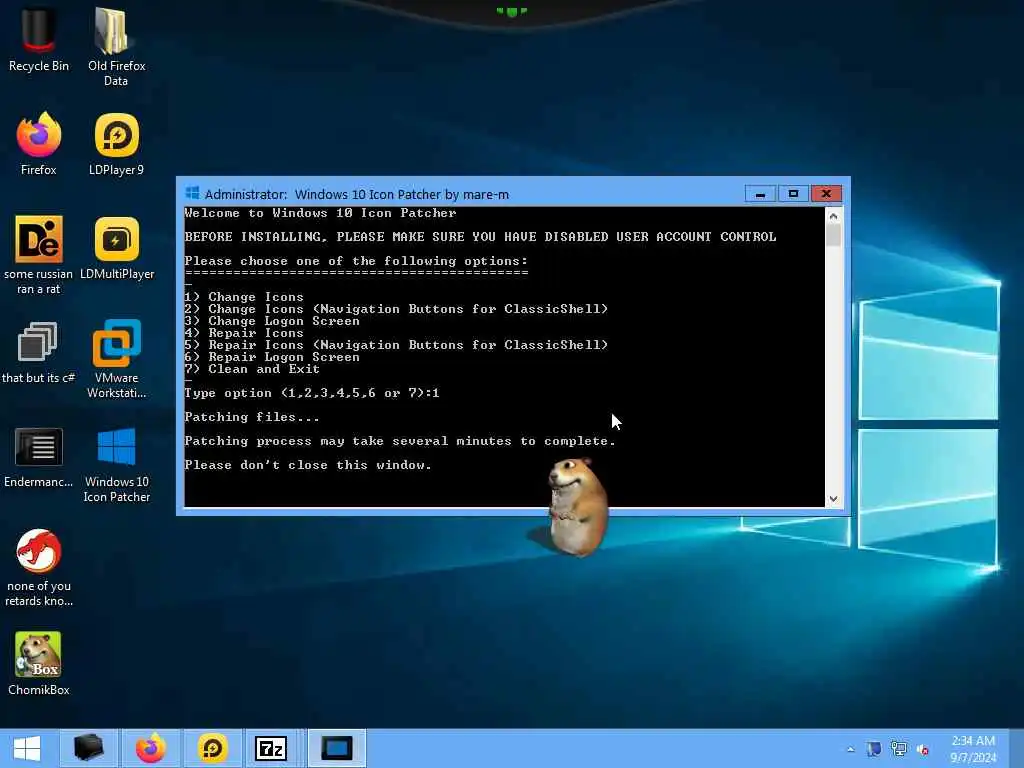
Task: Click the console window system menu icon
Action: [192, 193]
